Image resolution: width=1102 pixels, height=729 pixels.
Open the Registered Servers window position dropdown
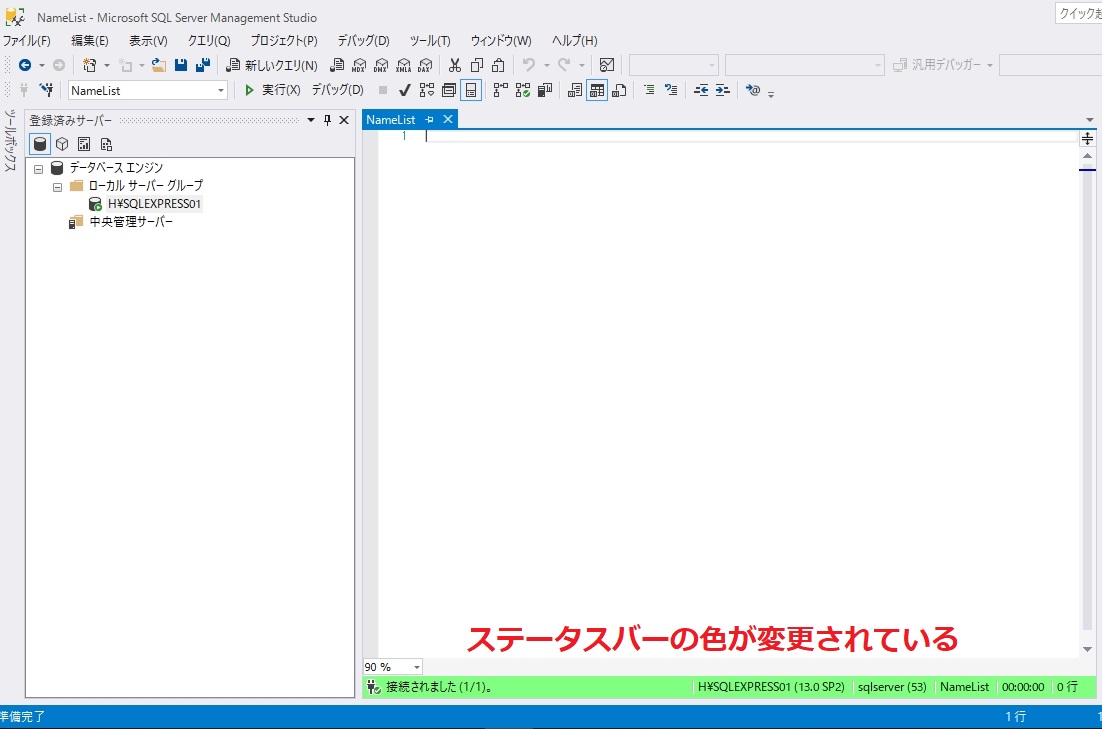click(311, 120)
